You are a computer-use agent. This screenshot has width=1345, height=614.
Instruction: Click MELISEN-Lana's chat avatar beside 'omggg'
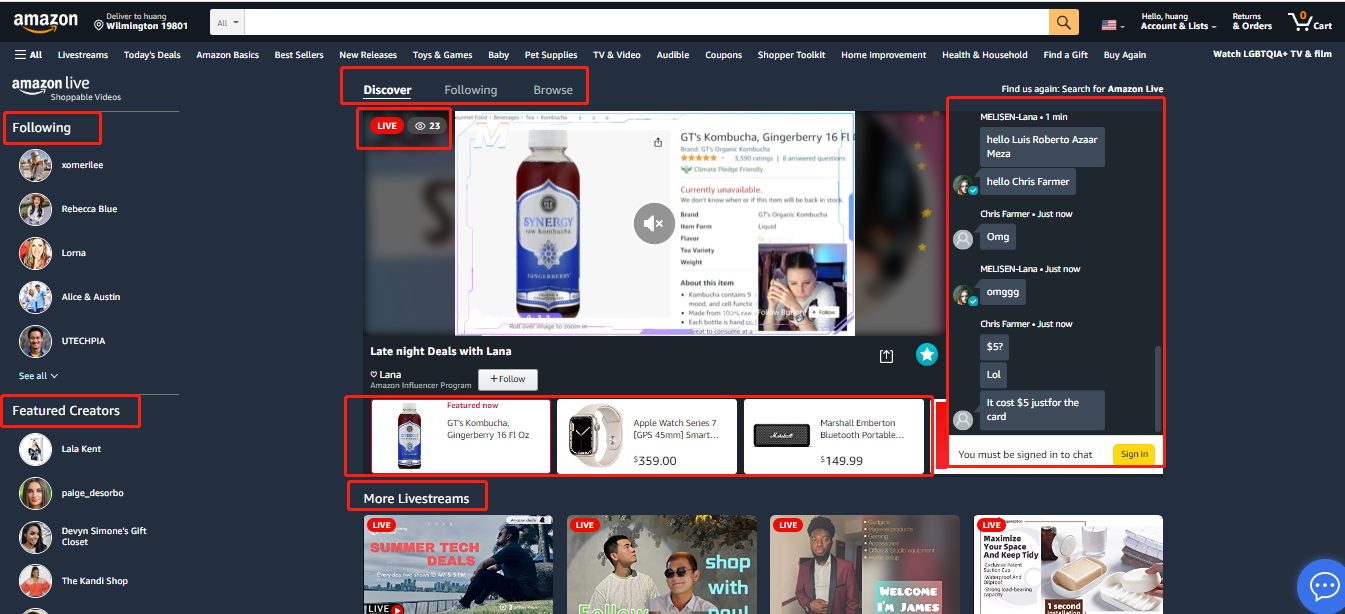[964, 295]
